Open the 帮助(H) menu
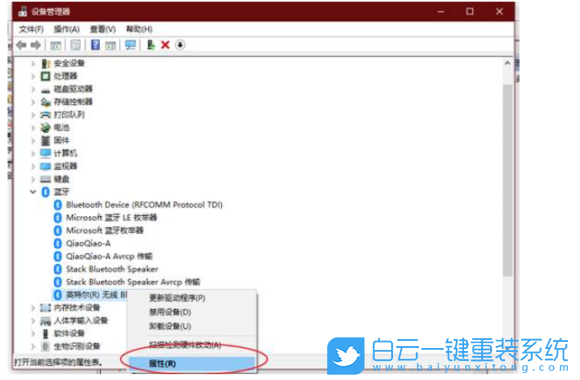This screenshot has height=380, width=580. click(139, 29)
